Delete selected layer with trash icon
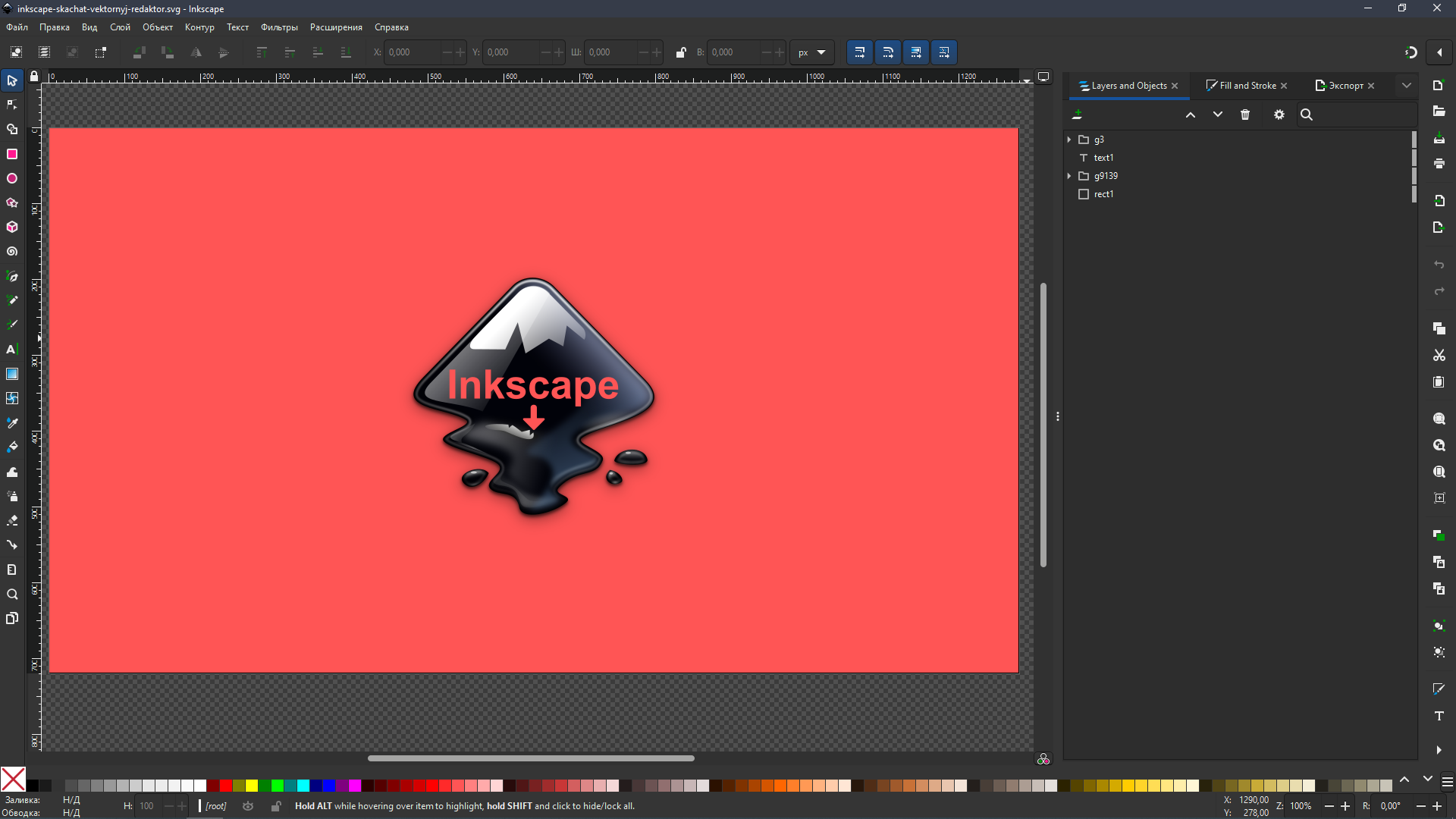Screen dimensions: 1456x819 pyautogui.click(x=1244, y=115)
